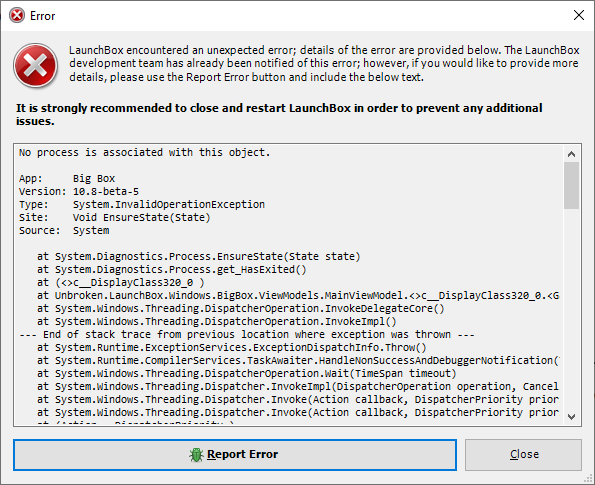595x485 pixels.
Task: Click the 'Type: System.InvalidOperationException' line
Action: click(x=142, y=205)
